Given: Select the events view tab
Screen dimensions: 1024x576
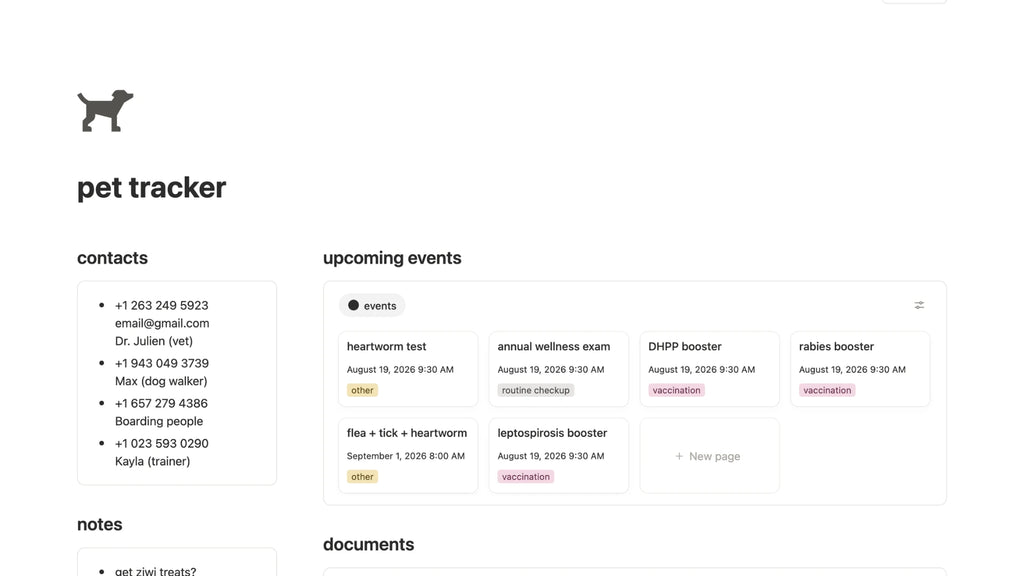Looking at the screenshot, I should pos(372,306).
